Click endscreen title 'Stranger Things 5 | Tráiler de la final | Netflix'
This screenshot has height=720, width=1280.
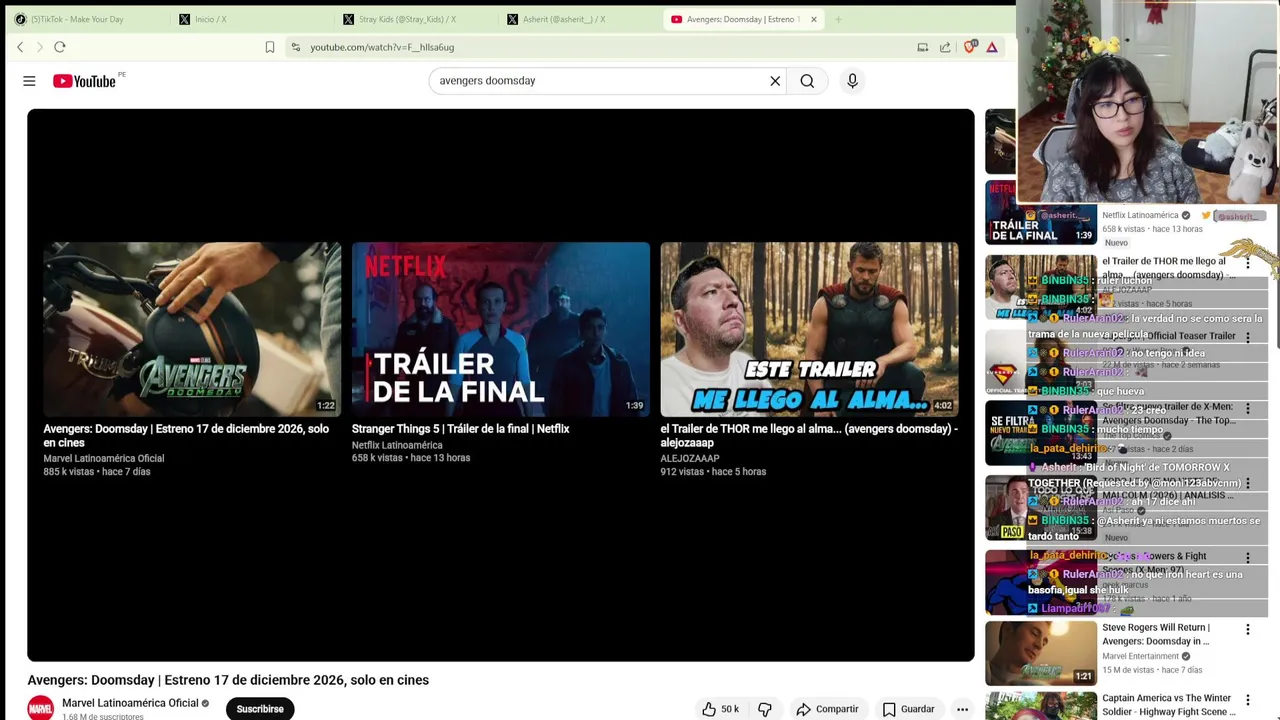pyautogui.click(x=460, y=429)
